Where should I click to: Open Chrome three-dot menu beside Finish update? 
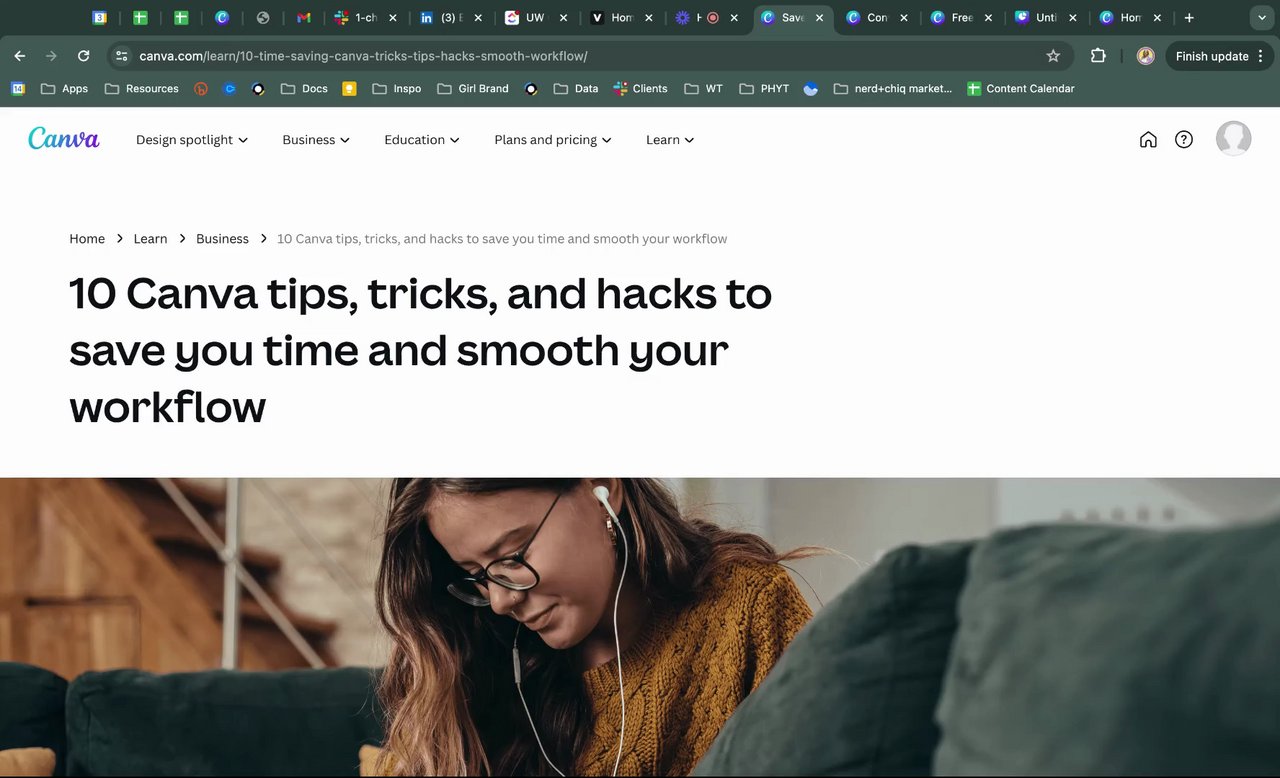tap(1261, 56)
